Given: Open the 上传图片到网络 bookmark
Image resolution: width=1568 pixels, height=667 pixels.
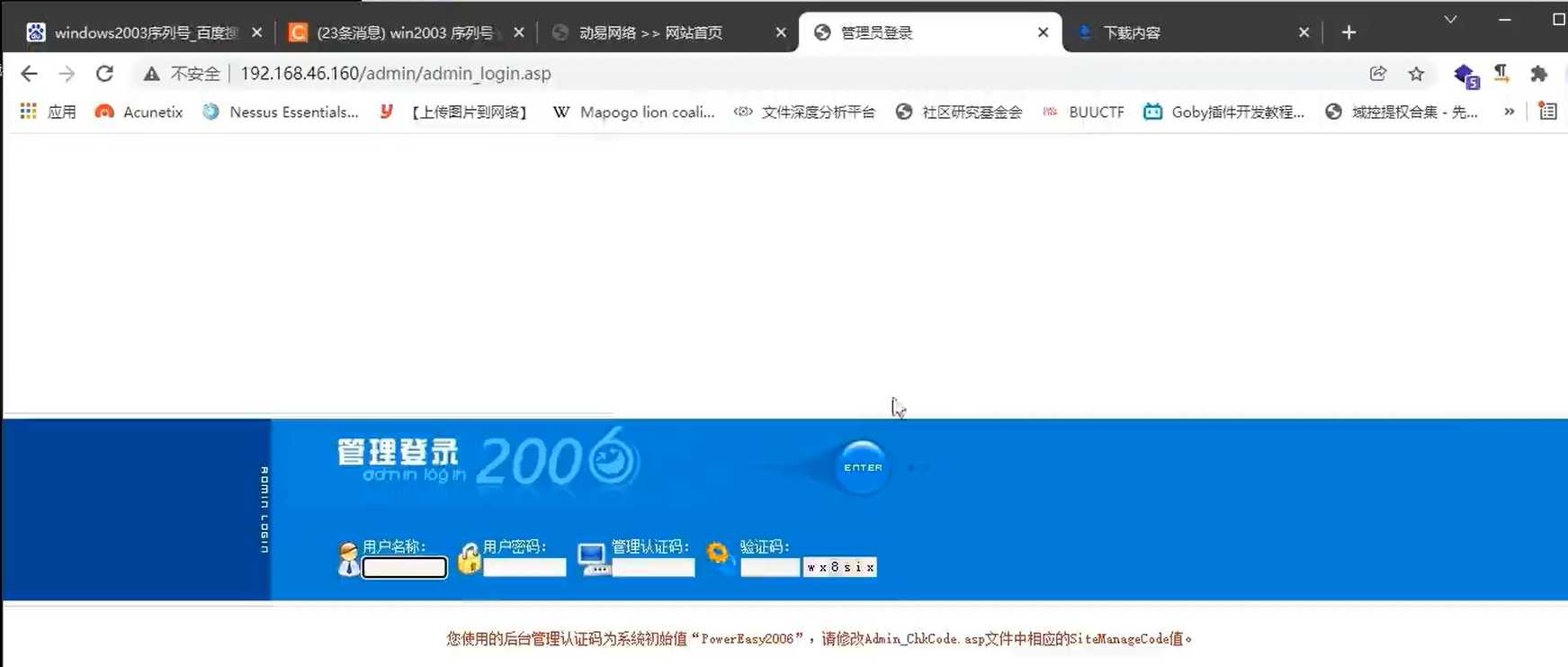Looking at the screenshot, I should pyautogui.click(x=455, y=112).
